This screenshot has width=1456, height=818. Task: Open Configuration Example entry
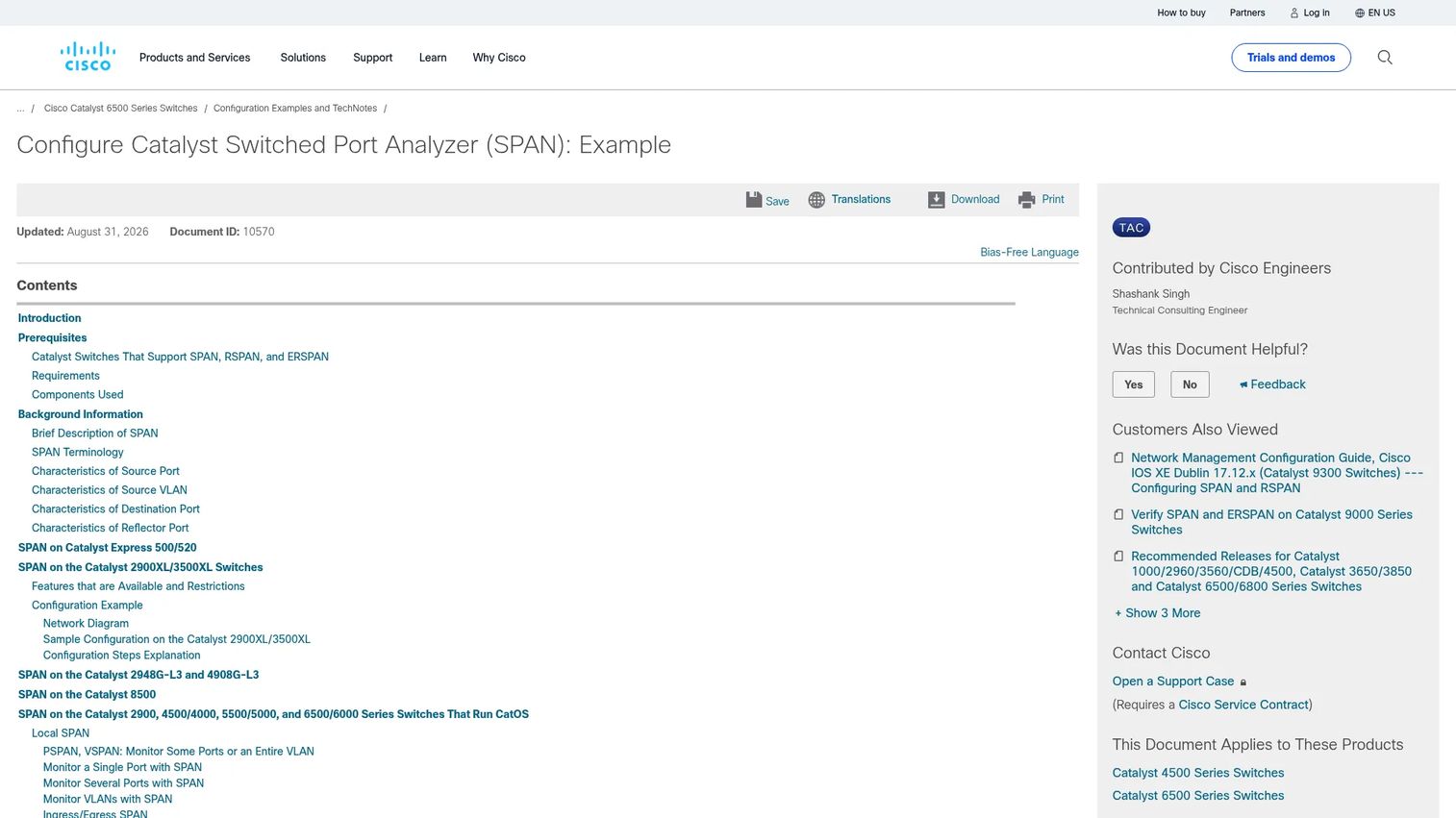coord(87,606)
